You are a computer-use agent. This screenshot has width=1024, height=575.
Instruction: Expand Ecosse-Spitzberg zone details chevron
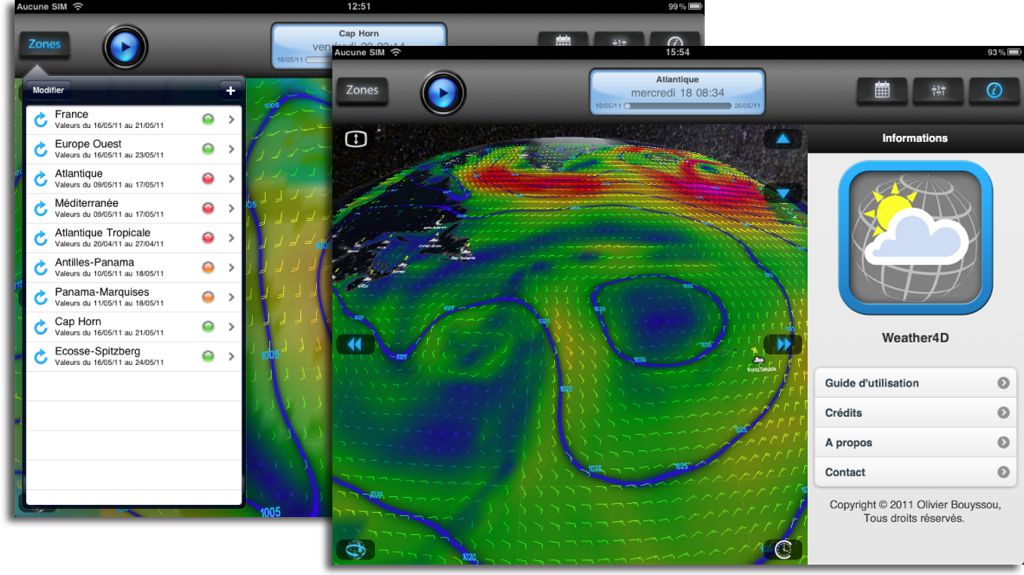(231, 356)
